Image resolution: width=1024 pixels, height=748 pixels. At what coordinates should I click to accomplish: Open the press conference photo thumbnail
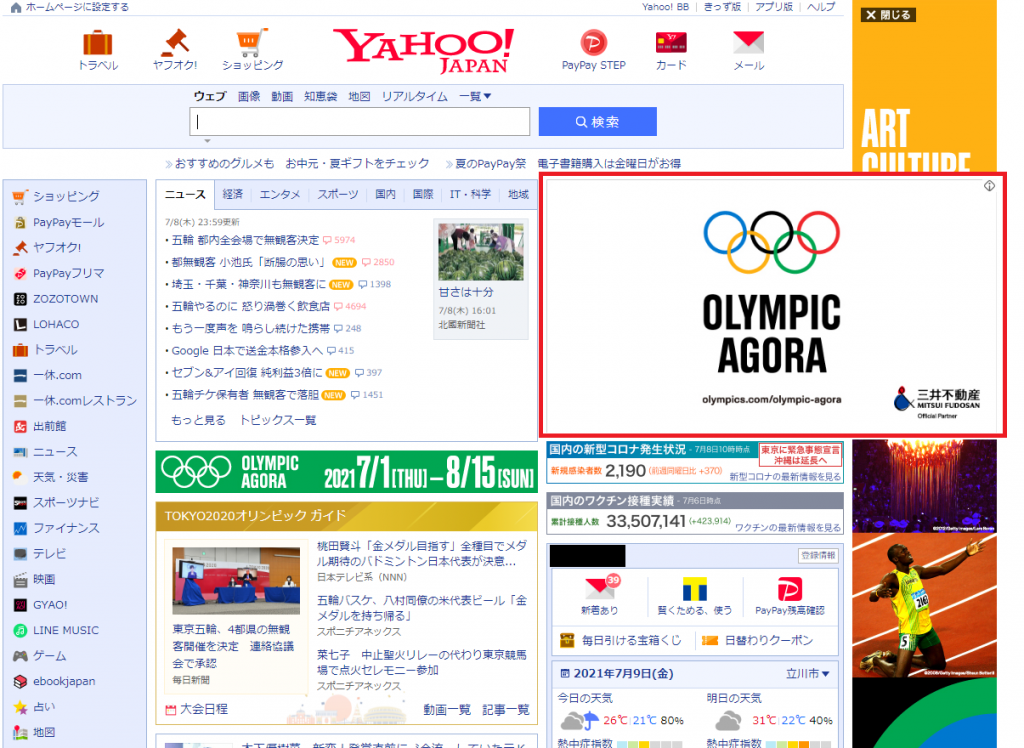[236, 581]
